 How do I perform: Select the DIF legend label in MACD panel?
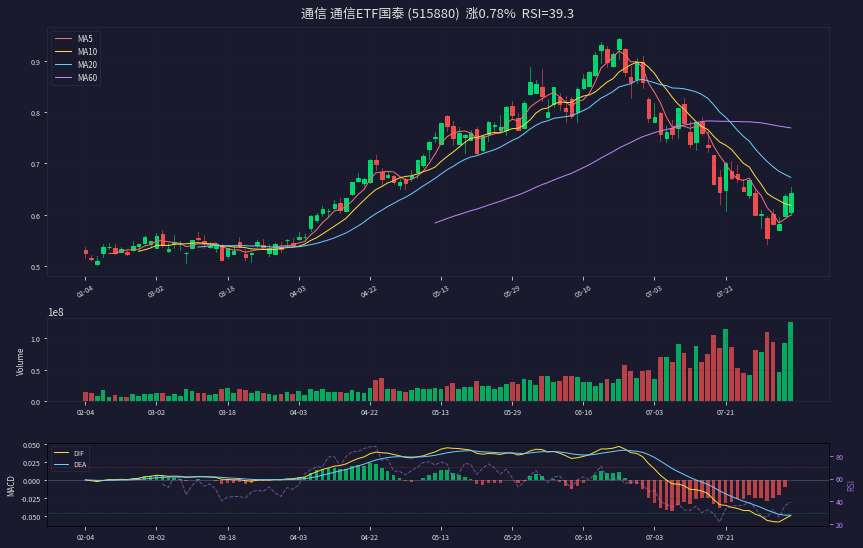79,454
